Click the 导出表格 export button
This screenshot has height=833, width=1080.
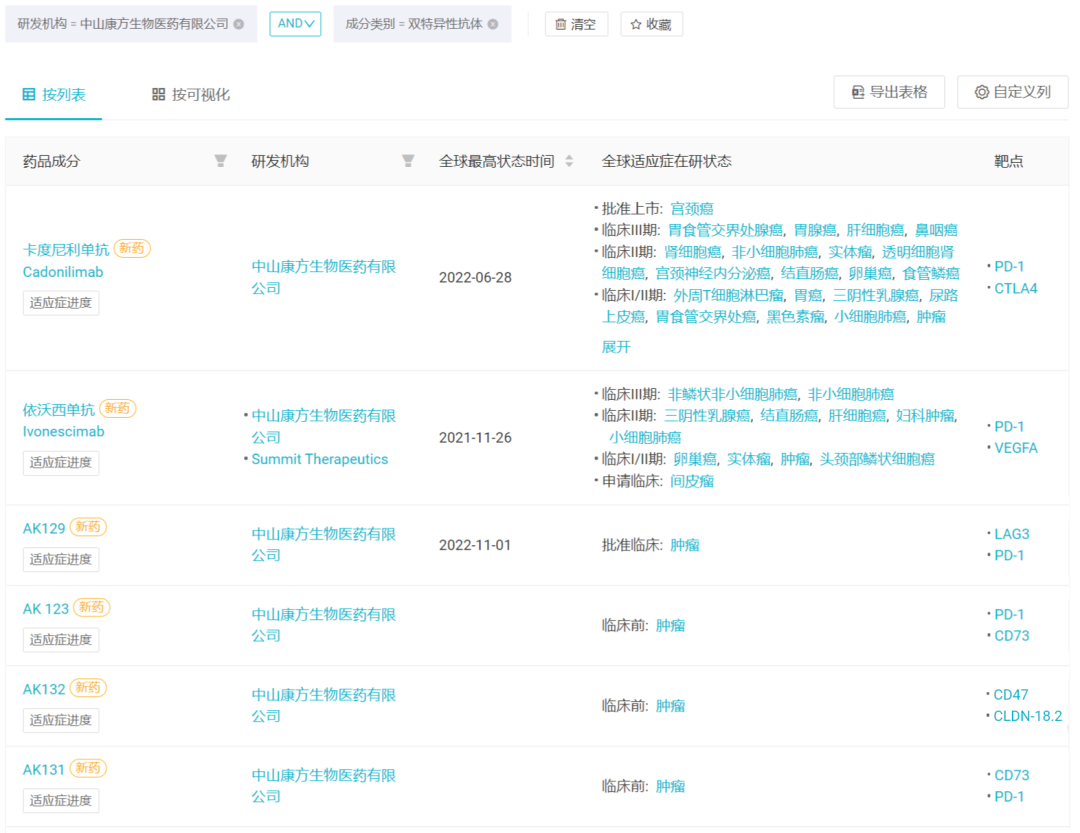coord(889,92)
